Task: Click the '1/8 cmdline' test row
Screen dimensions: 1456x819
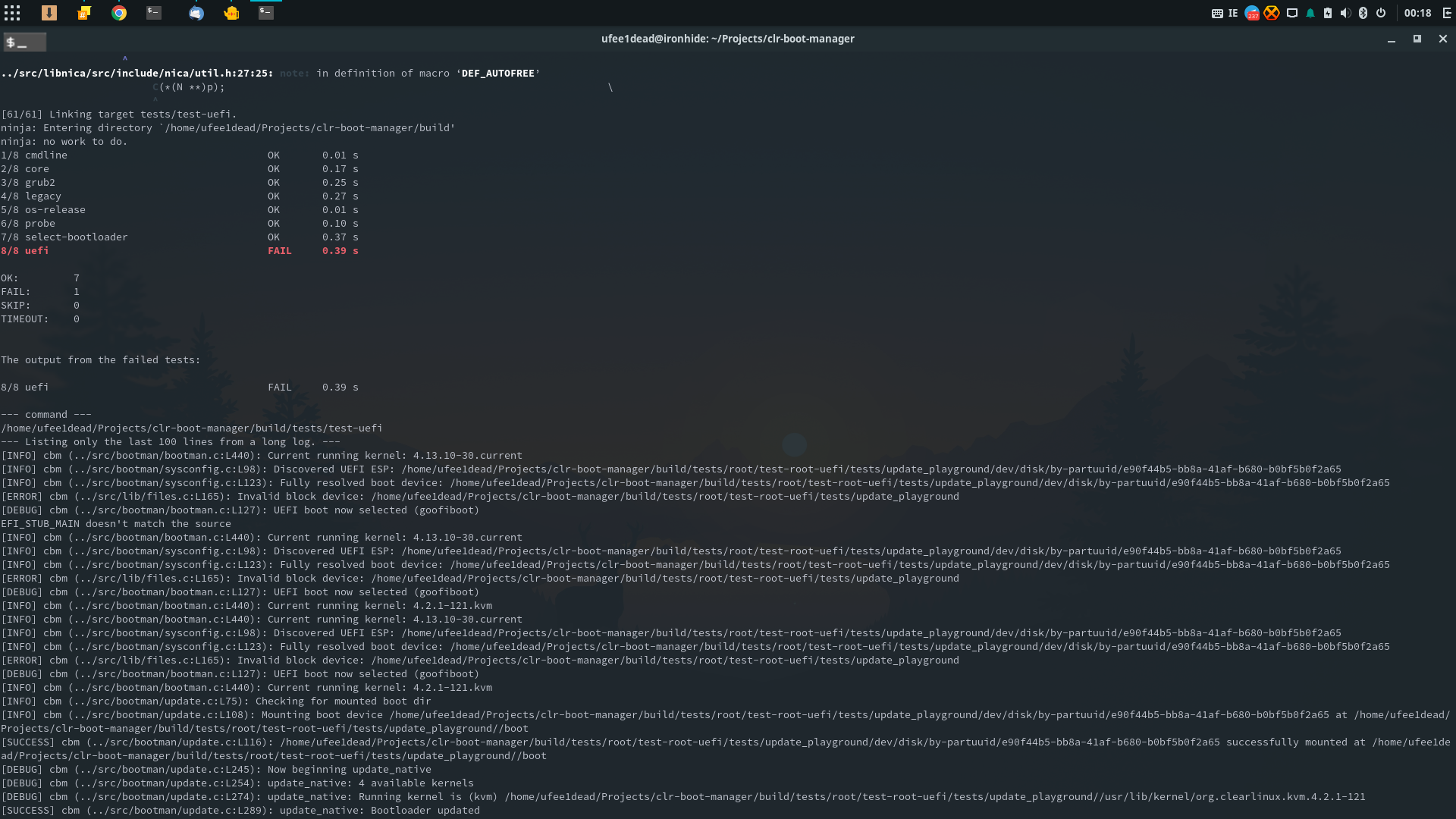Action: [x=180, y=155]
